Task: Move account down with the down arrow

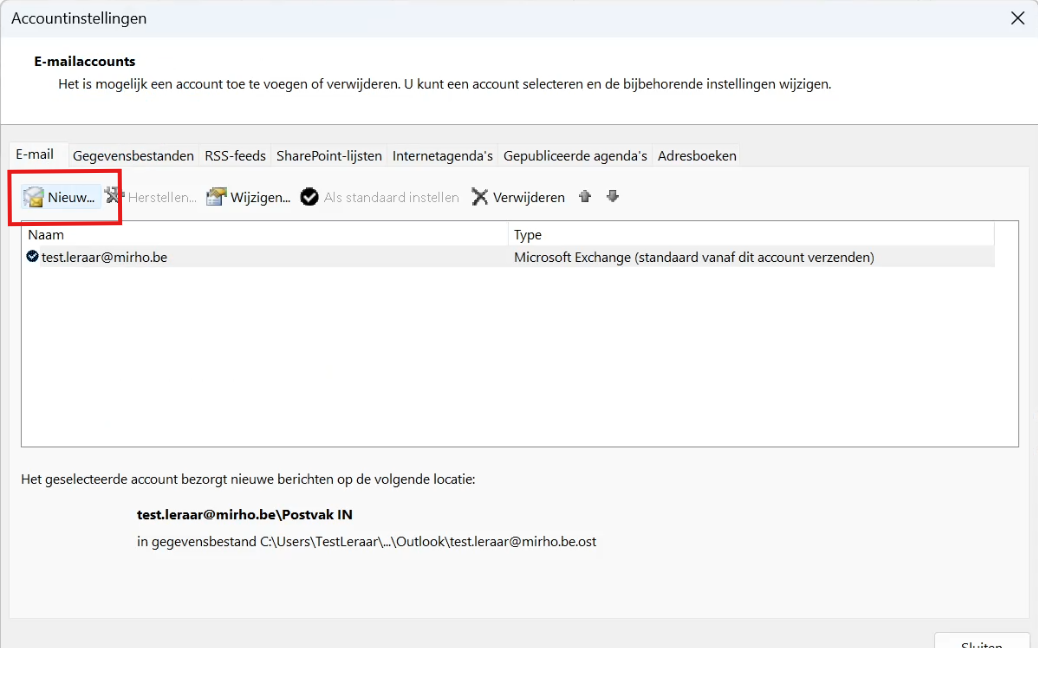Action: click(x=613, y=197)
